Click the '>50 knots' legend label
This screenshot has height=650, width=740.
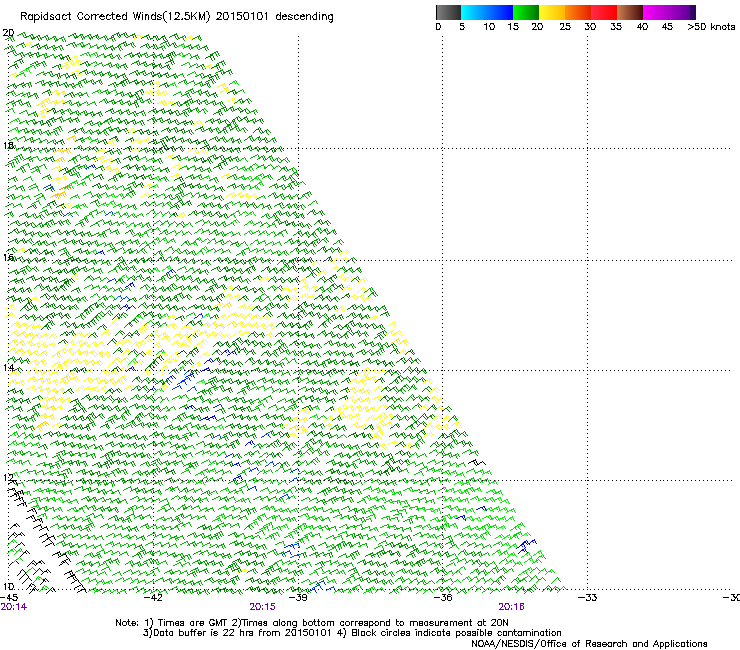[x=711, y=27]
